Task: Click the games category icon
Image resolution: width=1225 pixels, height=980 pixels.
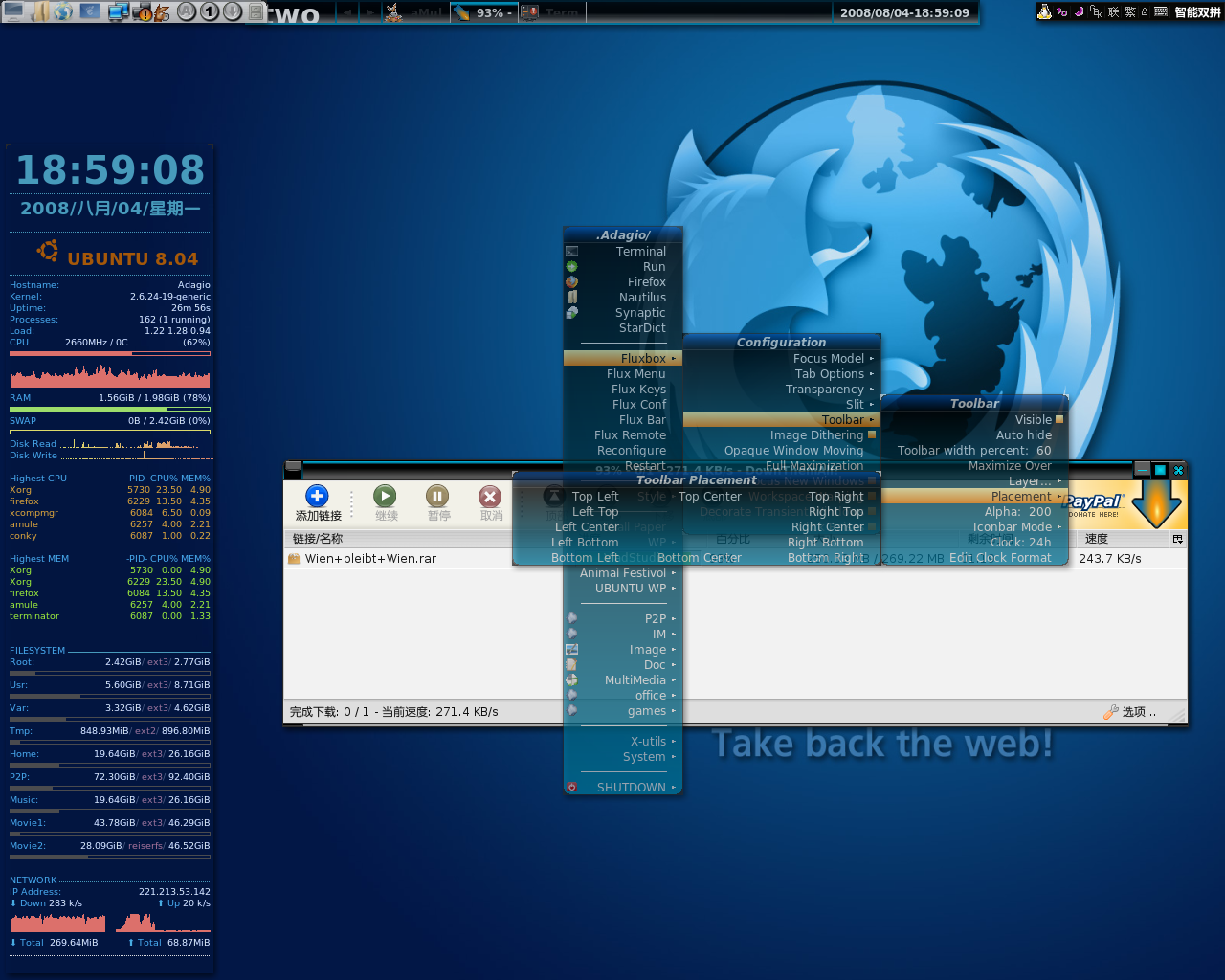Action: click(x=571, y=710)
